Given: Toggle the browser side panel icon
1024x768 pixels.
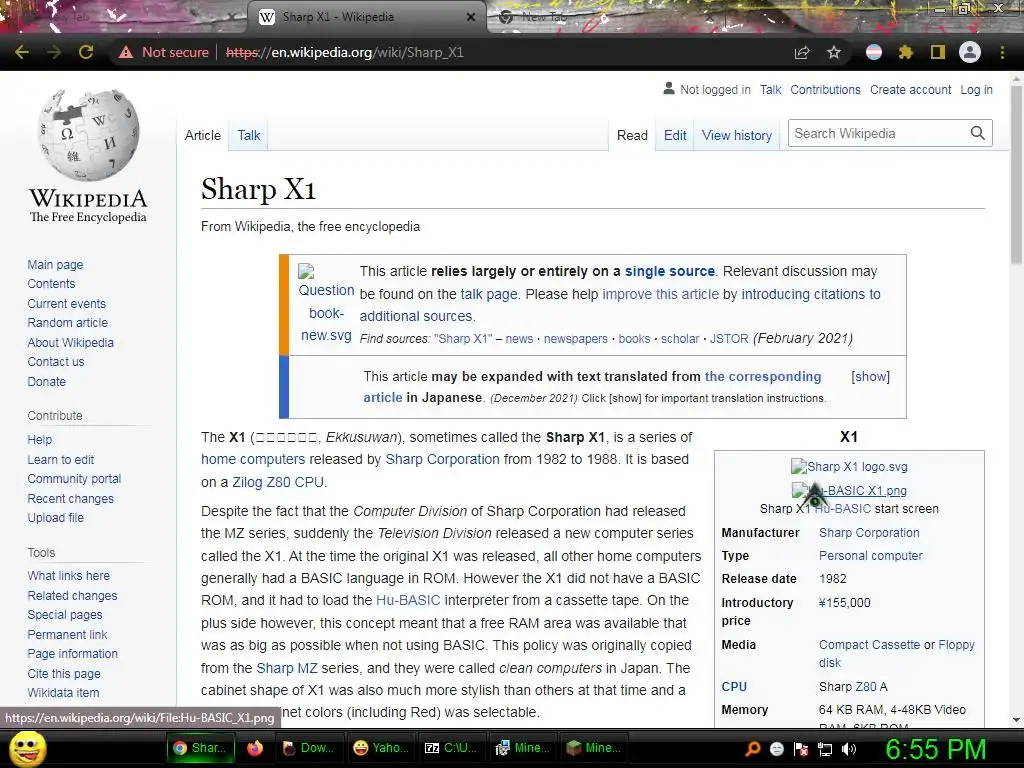Looking at the screenshot, I should pyautogui.click(x=938, y=52).
